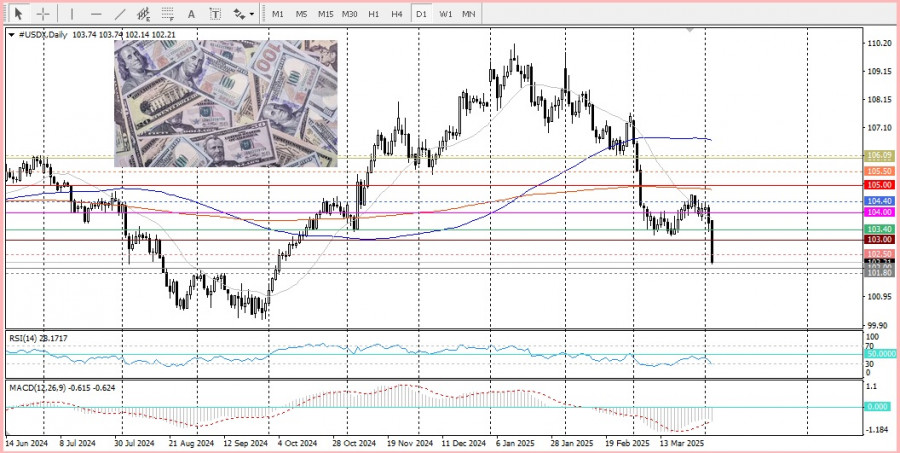
Task: Open the arrows objects dropdown
Action: click(242, 14)
